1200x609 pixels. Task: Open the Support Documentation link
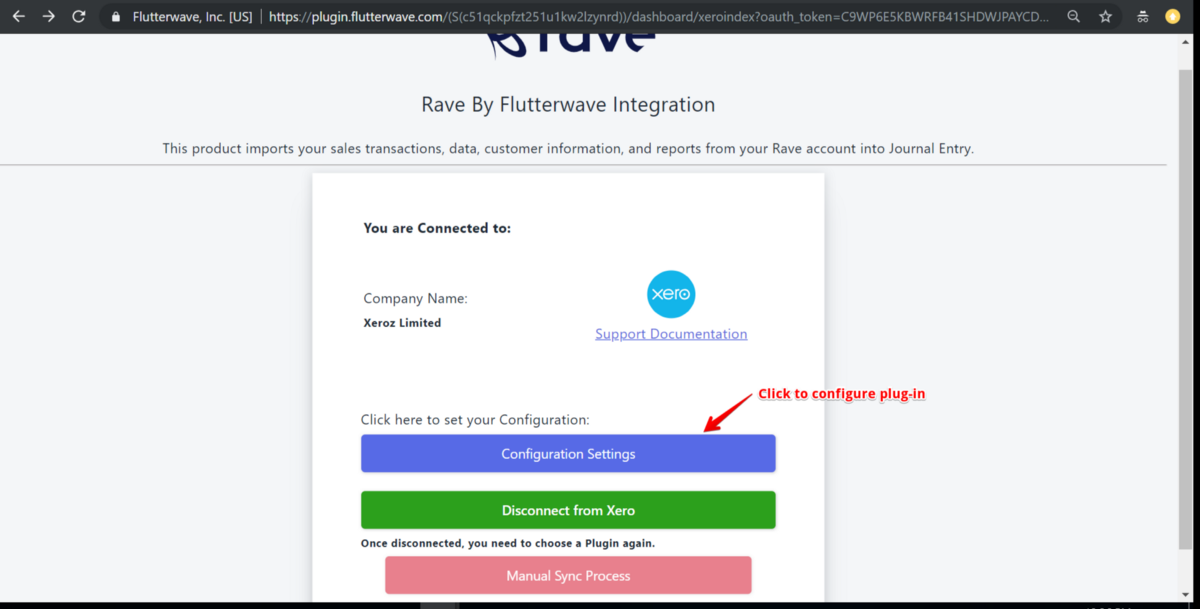671,334
